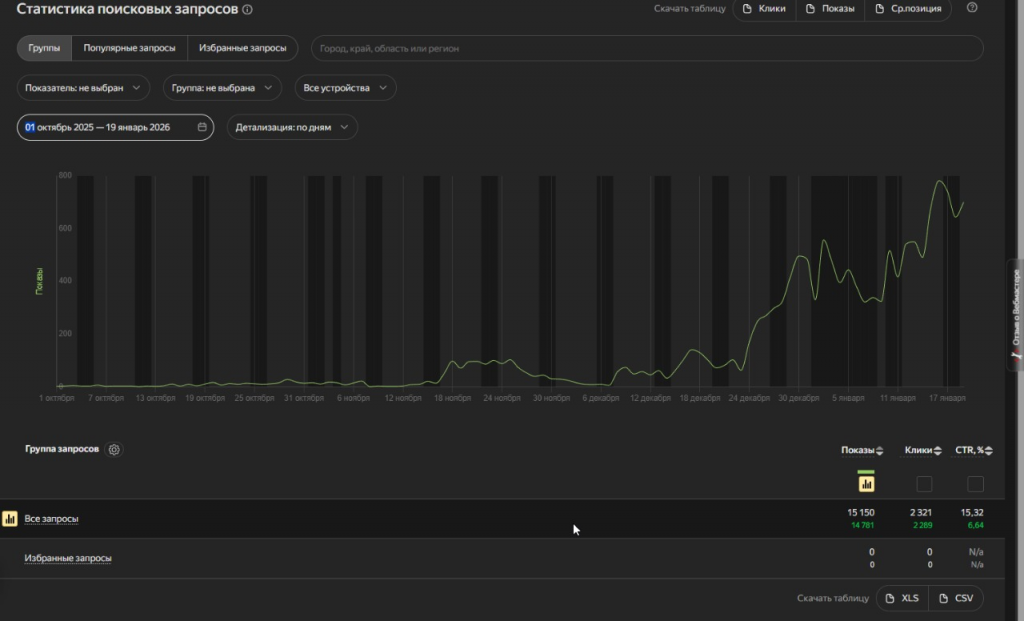This screenshot has height=621, width=1024.
Task: Click the Скачать таблицу link at top
Action: pyautogui.click(x=689, y=8)
